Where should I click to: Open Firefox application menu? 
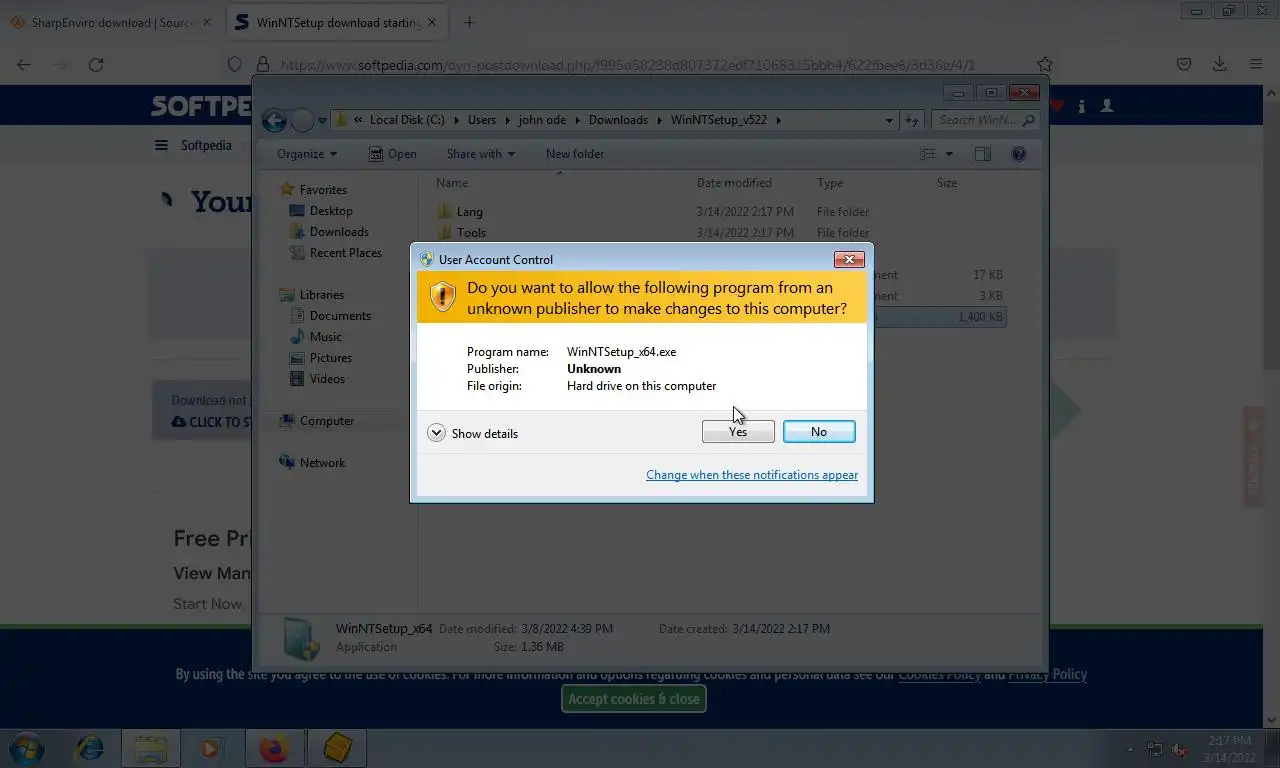click(x=1256, y=64)
